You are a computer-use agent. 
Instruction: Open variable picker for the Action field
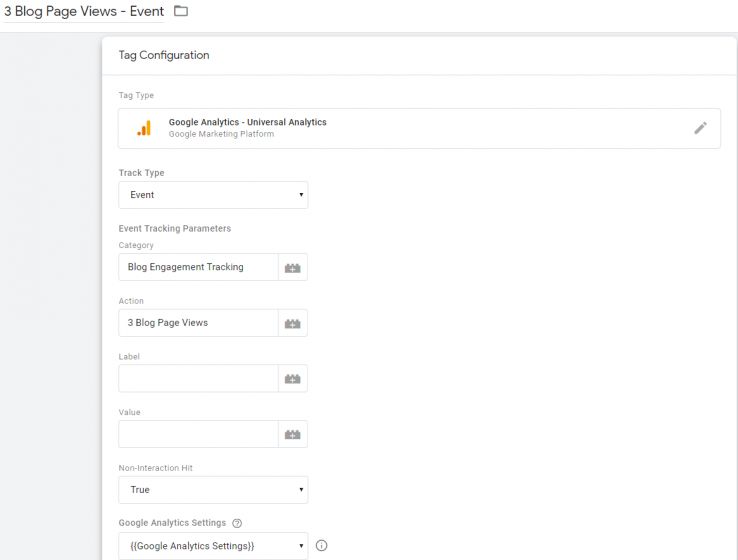(x=292, y=323)
